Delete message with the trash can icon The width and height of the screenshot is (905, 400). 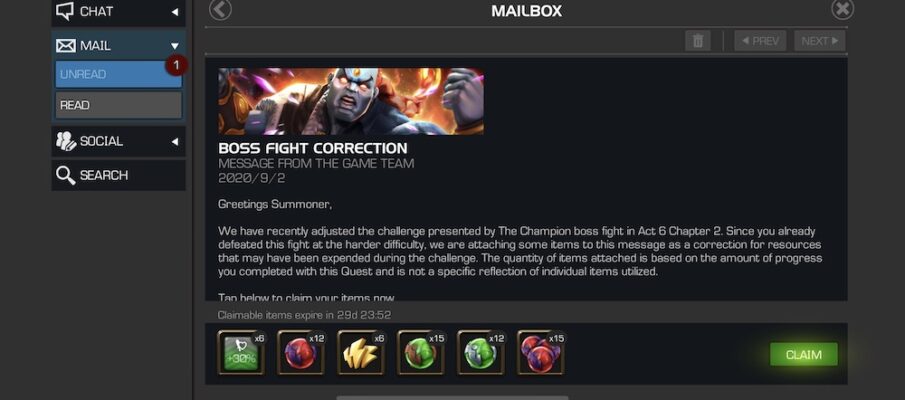pos(698,41)
